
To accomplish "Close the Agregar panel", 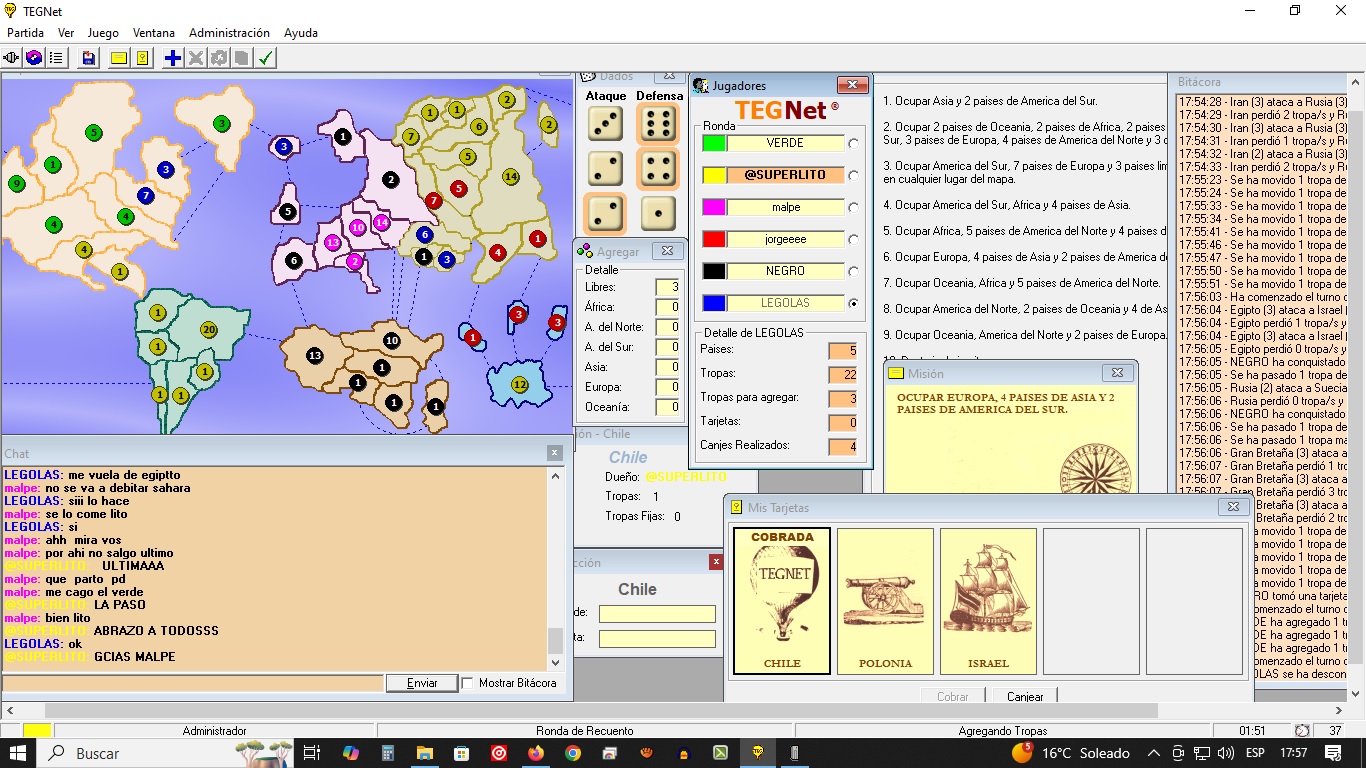I will [668, 251].
